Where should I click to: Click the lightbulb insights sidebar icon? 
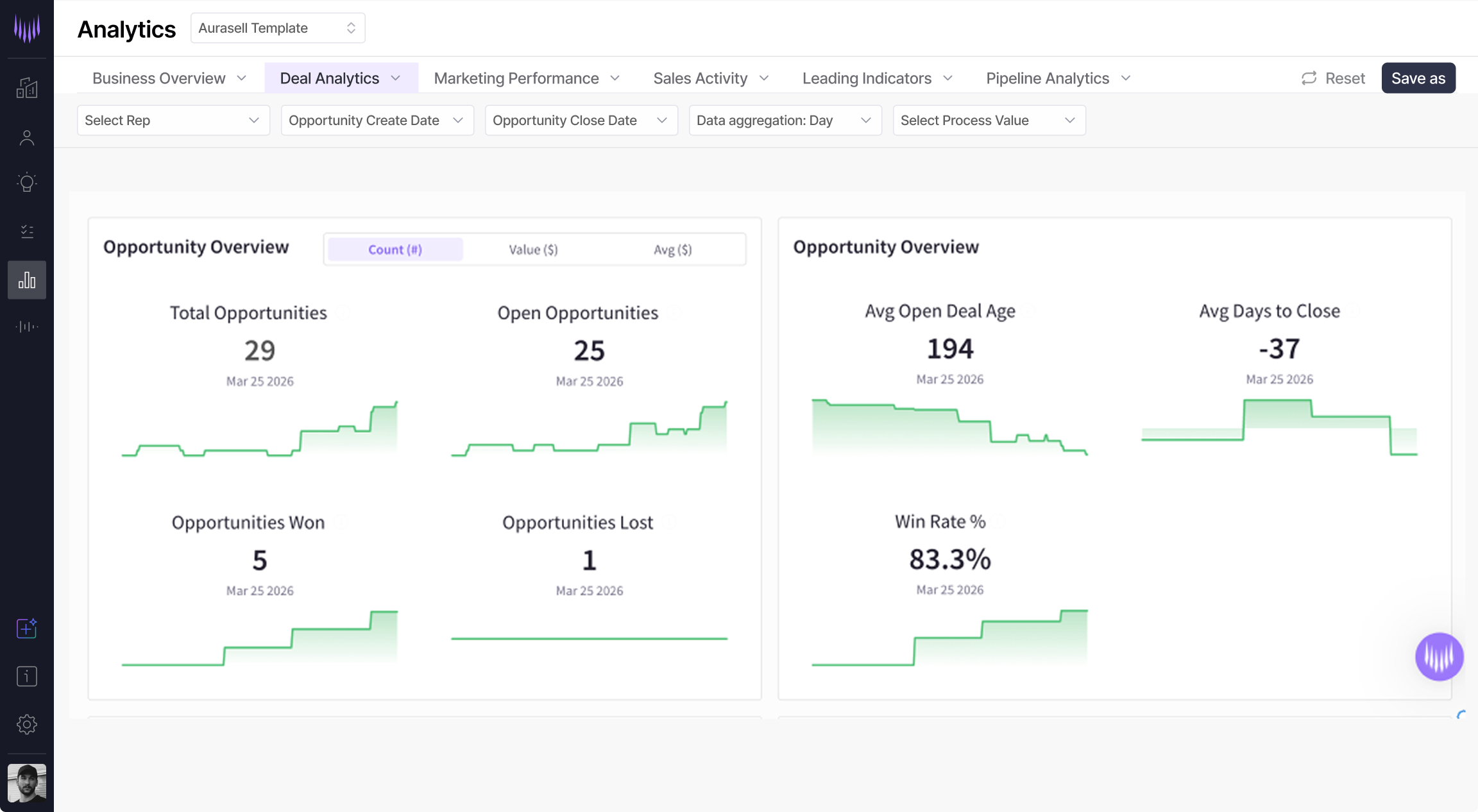pyautogui.click(x=27, y=183)
